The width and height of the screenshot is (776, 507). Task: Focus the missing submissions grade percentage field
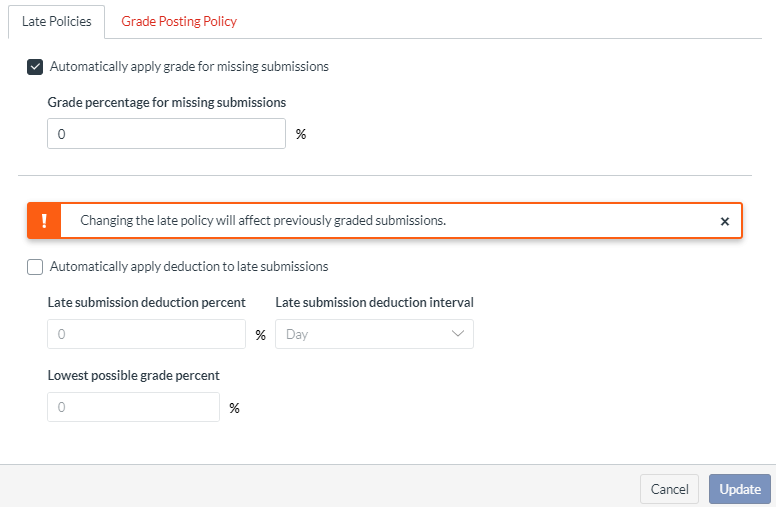(x=166, y=134)
